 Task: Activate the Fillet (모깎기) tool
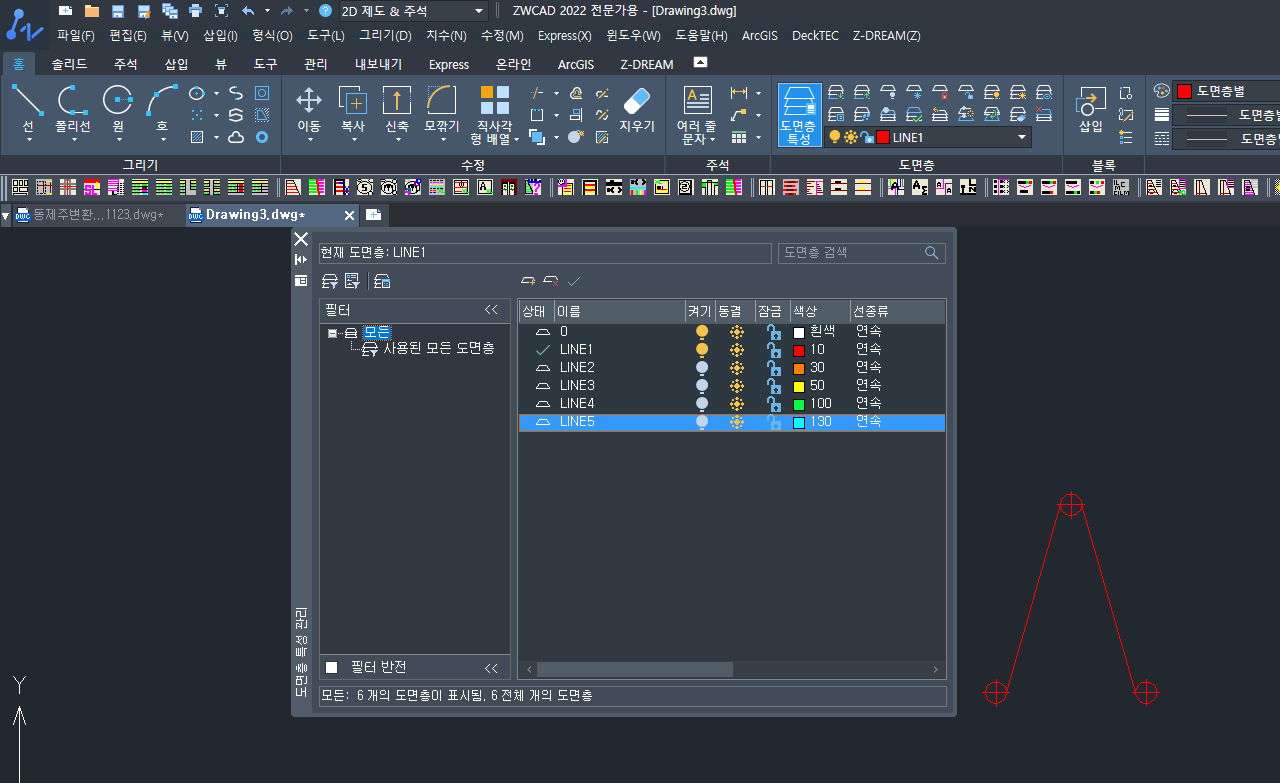(x=441, y=108)
